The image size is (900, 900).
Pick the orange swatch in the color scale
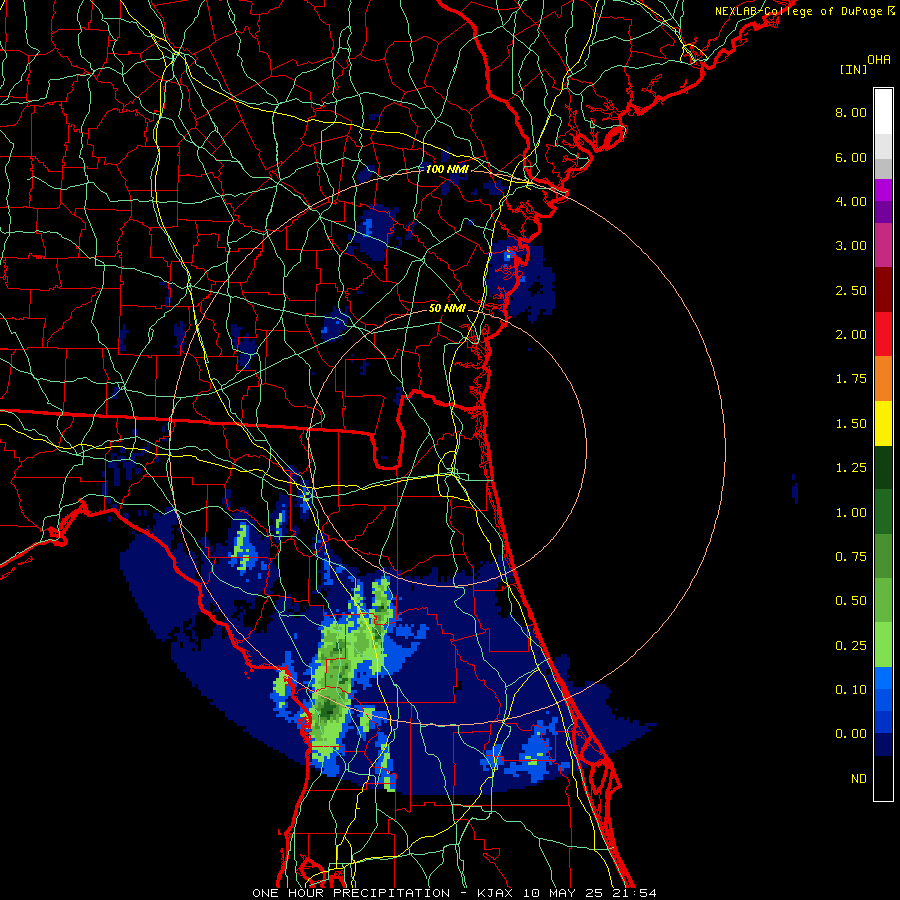coord(883,379)
